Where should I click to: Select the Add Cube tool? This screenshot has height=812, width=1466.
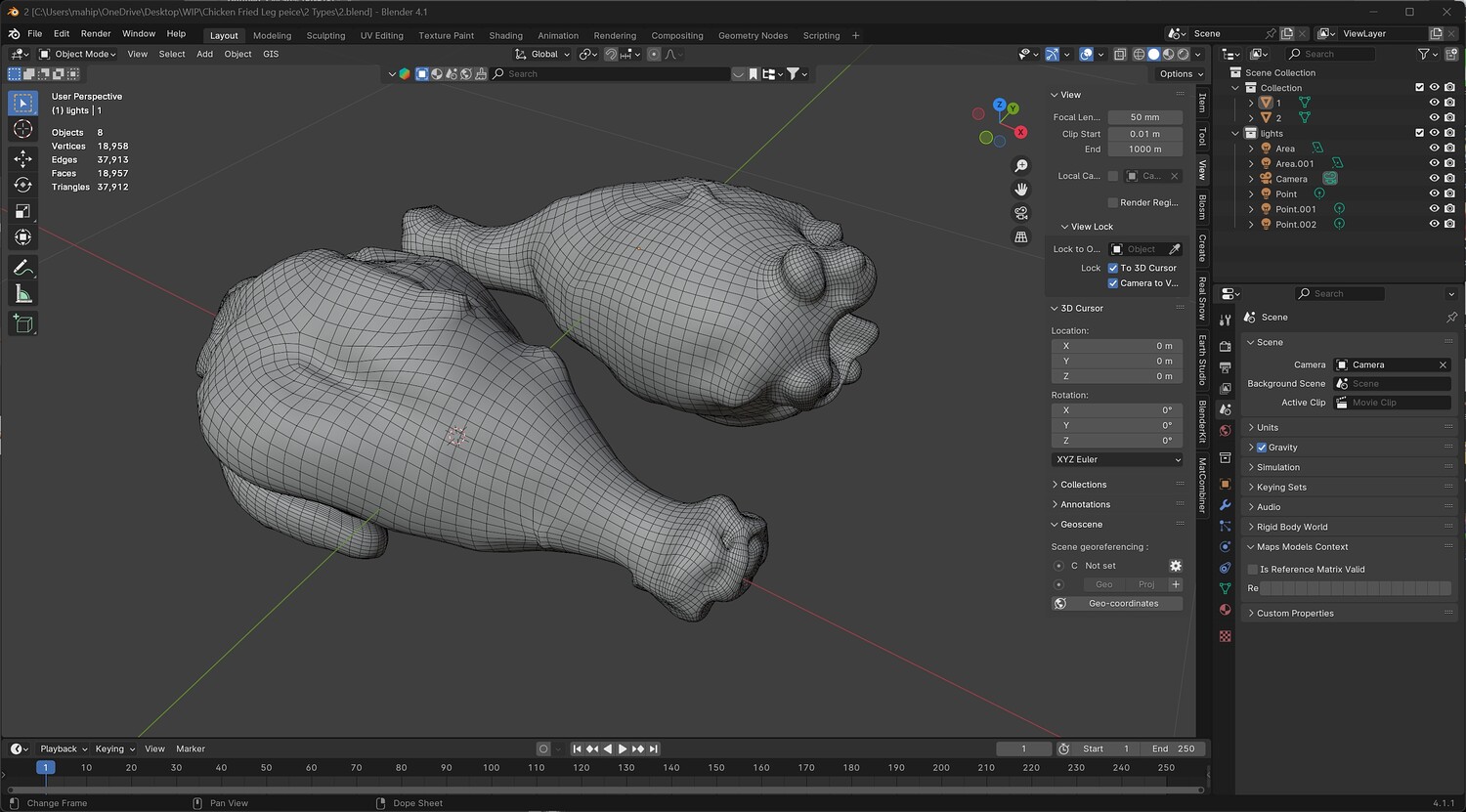pos(23,323)
